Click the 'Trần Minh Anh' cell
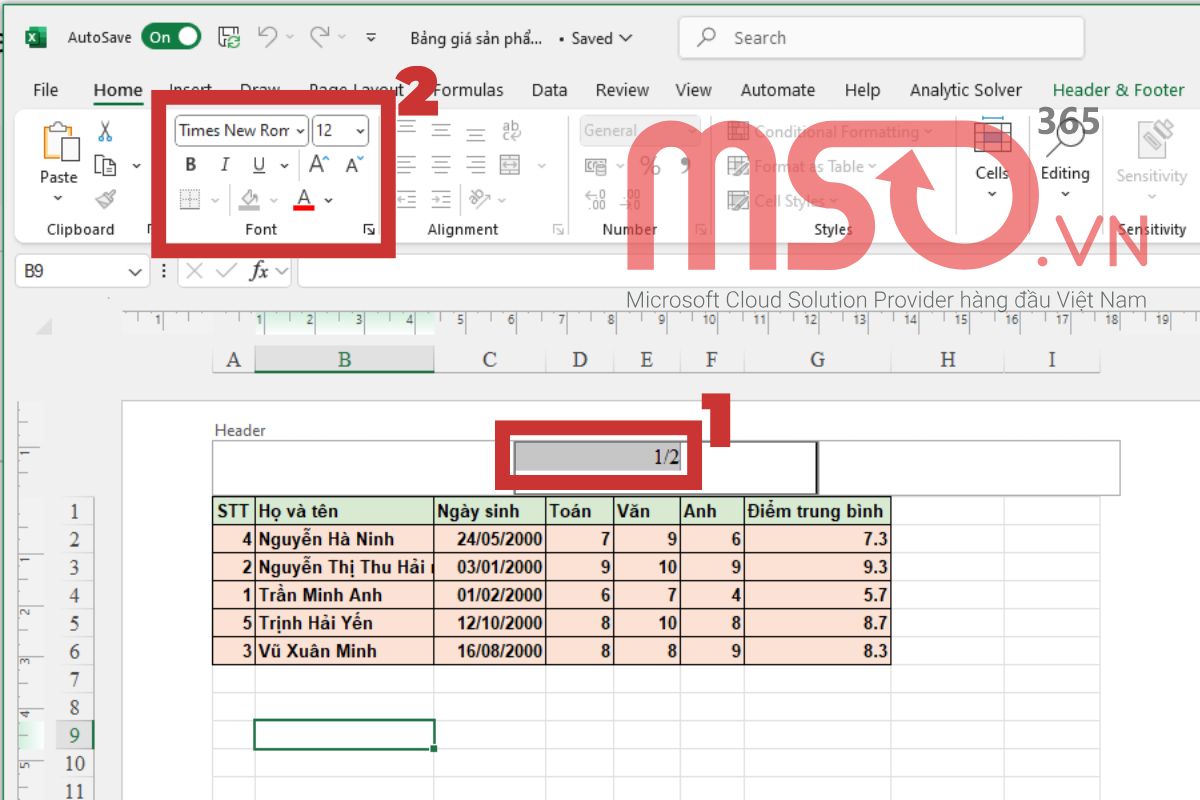Screen dimensions: 1200x800 pyautogui.click(x=344, y=595)
